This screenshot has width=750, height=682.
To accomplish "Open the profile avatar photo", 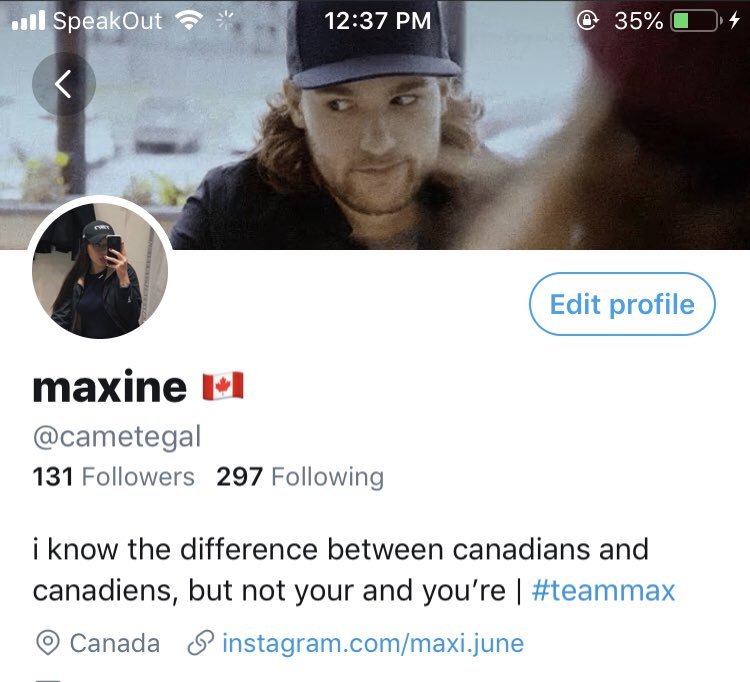I will click(100, 270).
